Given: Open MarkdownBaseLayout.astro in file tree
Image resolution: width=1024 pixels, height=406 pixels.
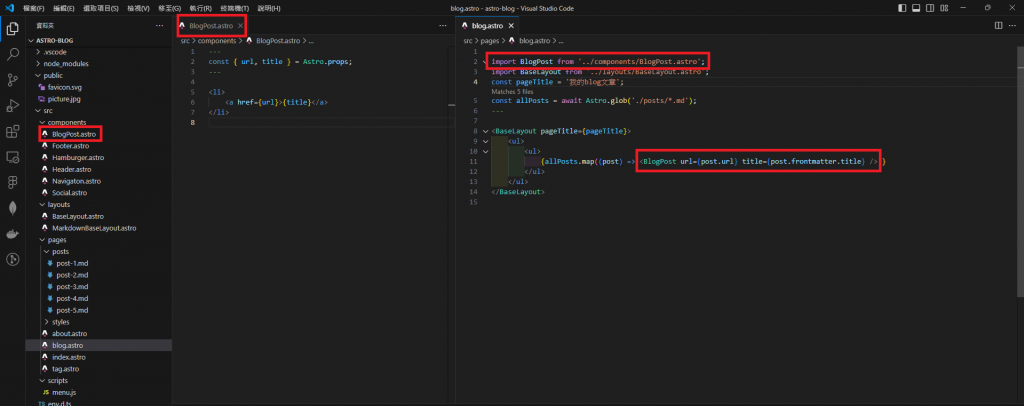Looking at the screenshot, I should pos(94,228).
